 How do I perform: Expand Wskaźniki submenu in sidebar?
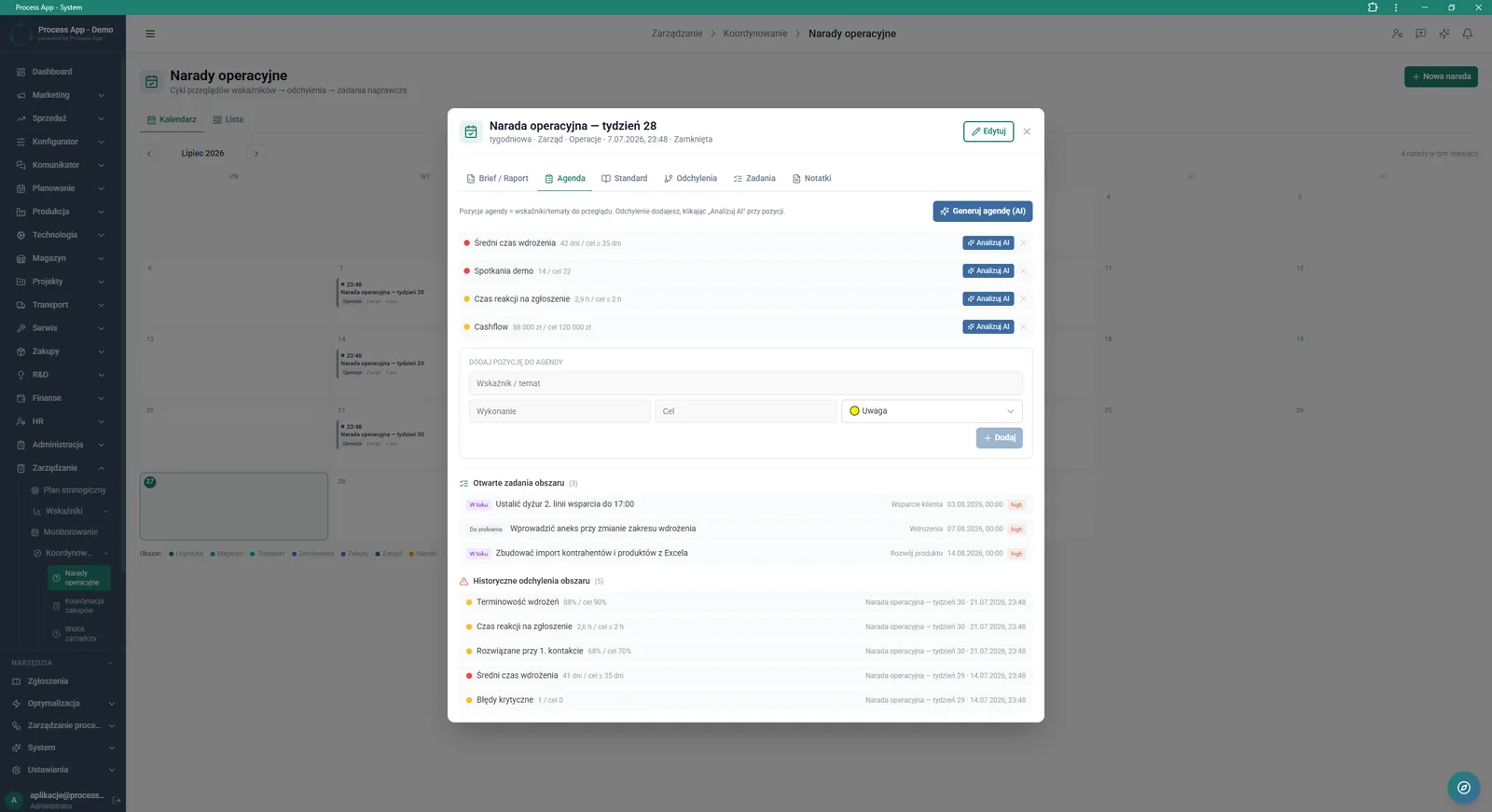coord(70,511)
